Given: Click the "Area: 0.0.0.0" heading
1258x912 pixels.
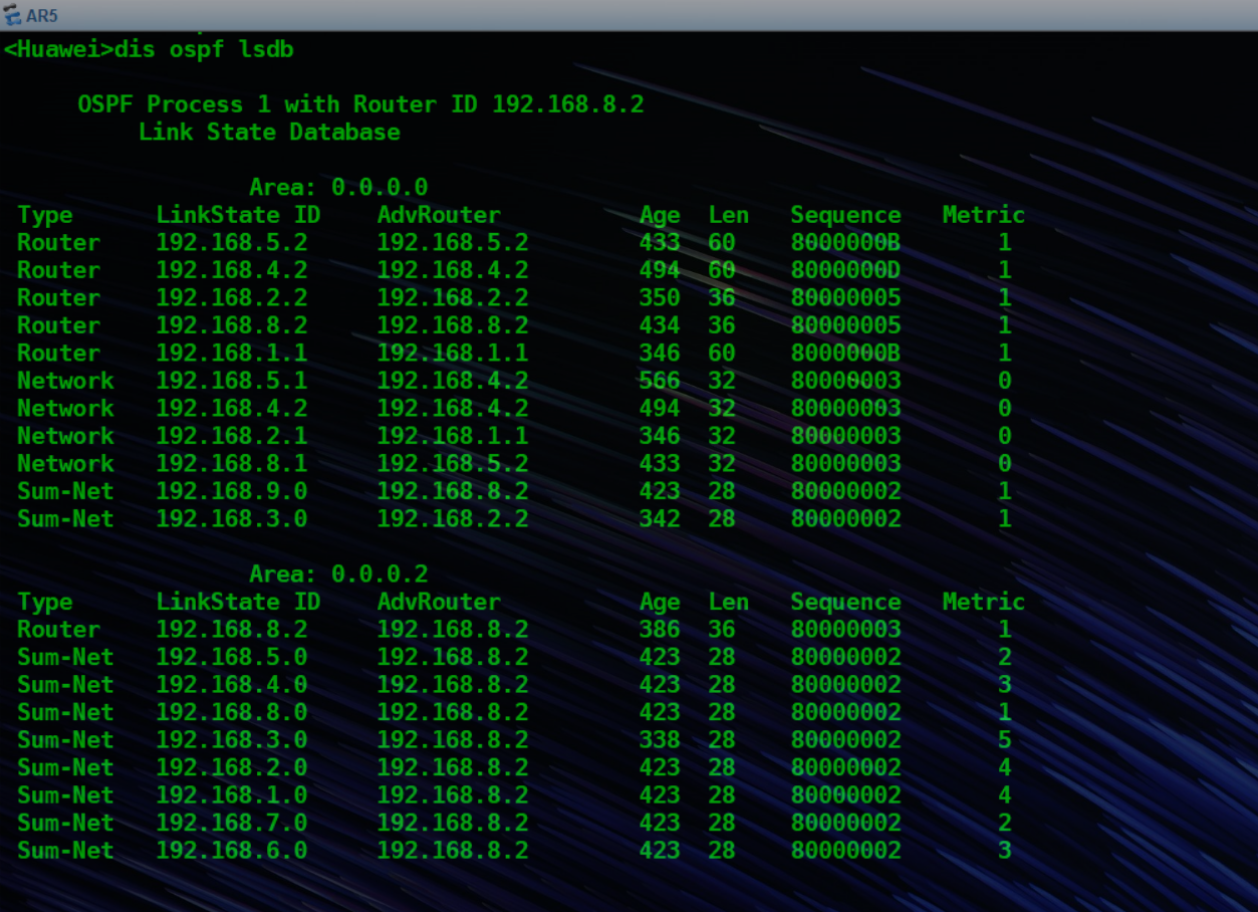Looking at the screenshot, I should pyautogui.click(x=338, y=187).
